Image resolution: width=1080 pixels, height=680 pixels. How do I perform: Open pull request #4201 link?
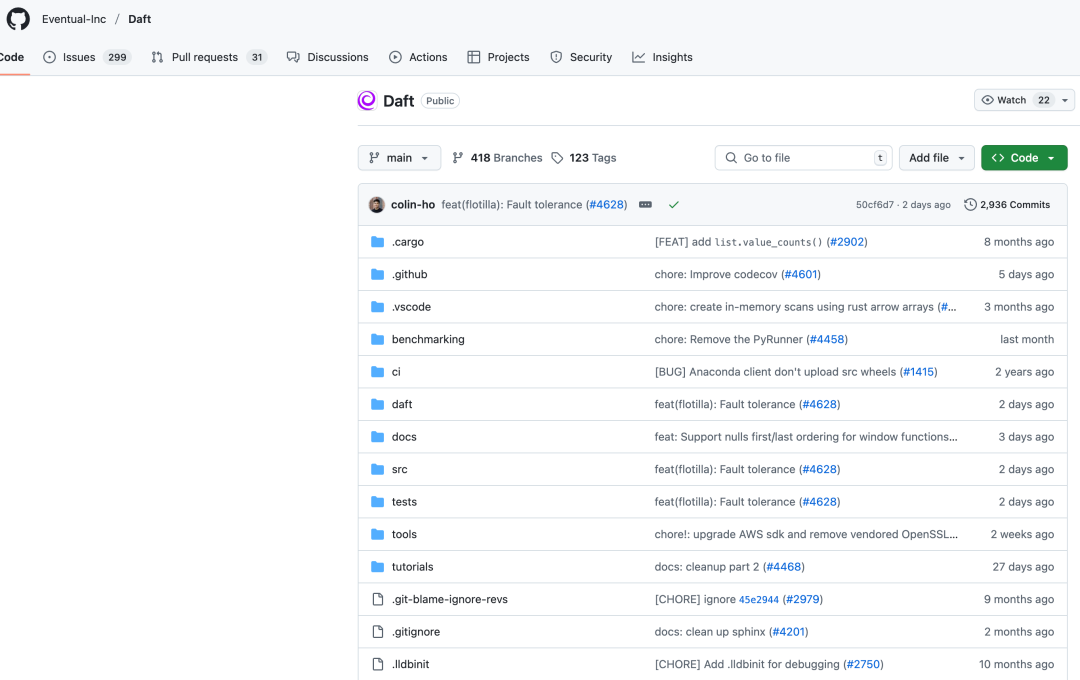click(x=788, y=632)
